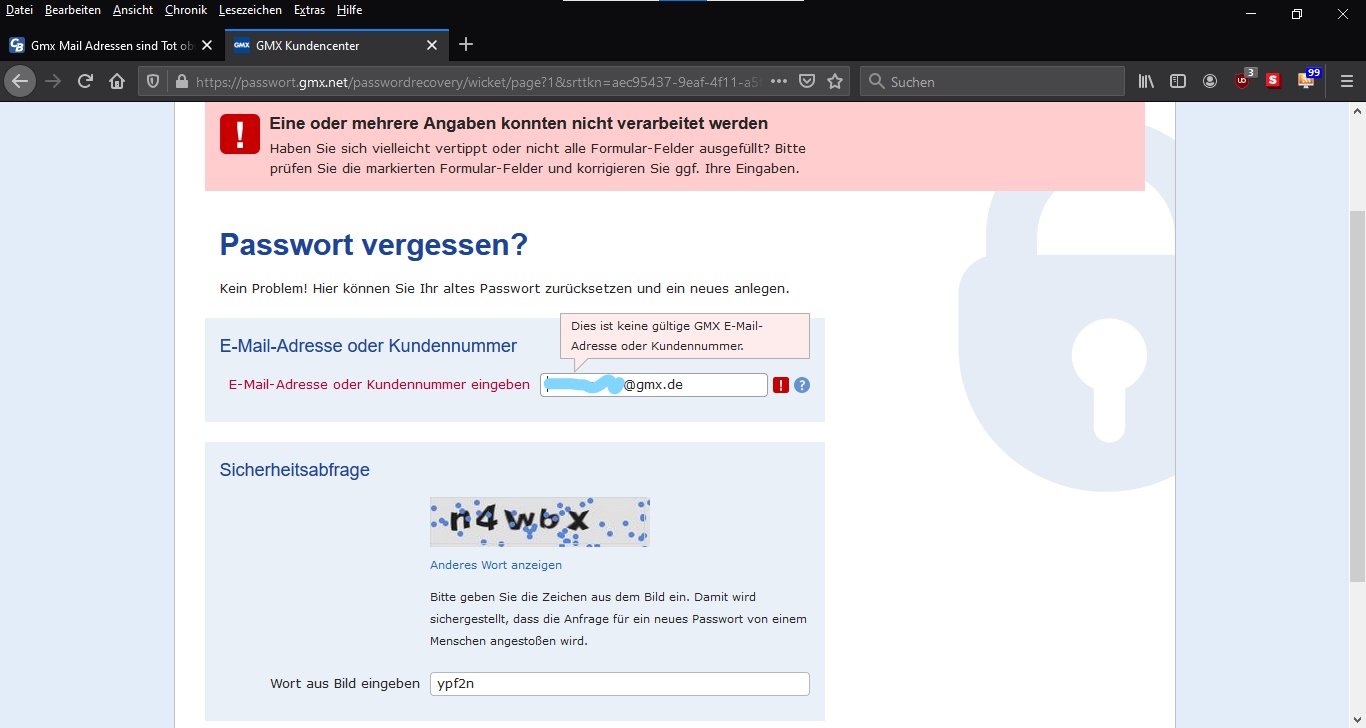Open the browser home page
Screen dimensions: 1366x728
pos(117,81)
